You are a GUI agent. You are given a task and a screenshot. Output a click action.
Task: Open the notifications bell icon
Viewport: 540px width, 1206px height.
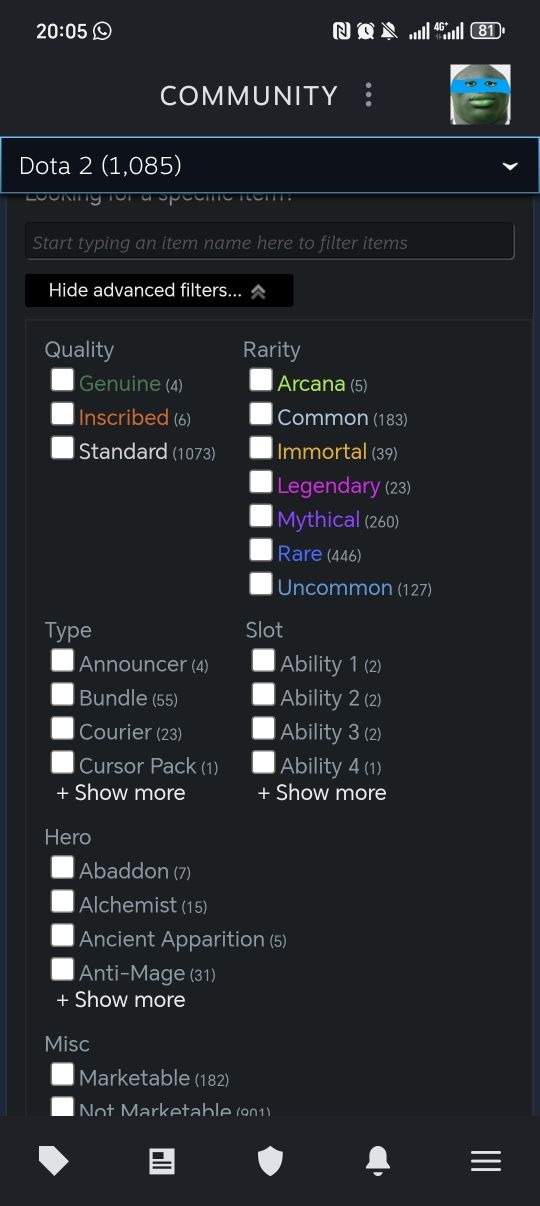[378, 1160]
